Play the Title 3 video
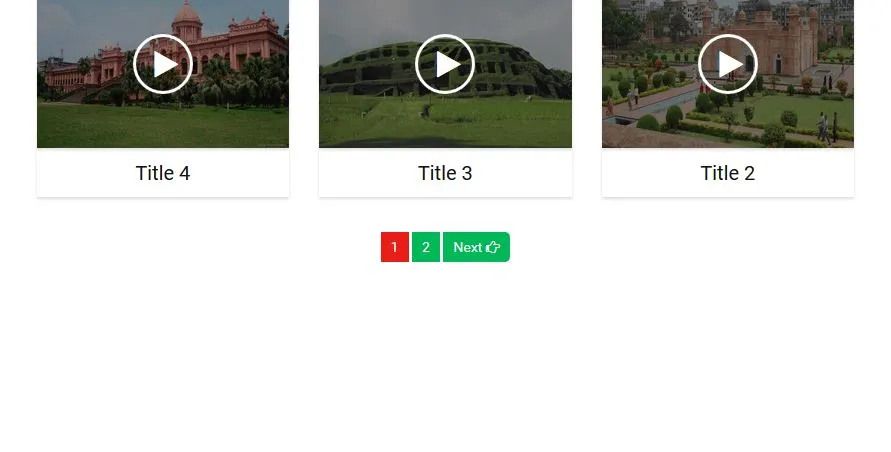Image resolution: width=891 pixels, height=452 pixels. point(445,64)
